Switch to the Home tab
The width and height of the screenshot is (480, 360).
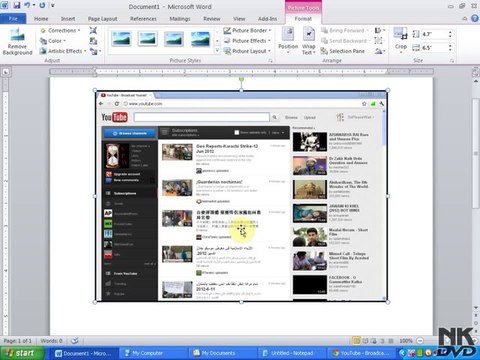(41, 19)
